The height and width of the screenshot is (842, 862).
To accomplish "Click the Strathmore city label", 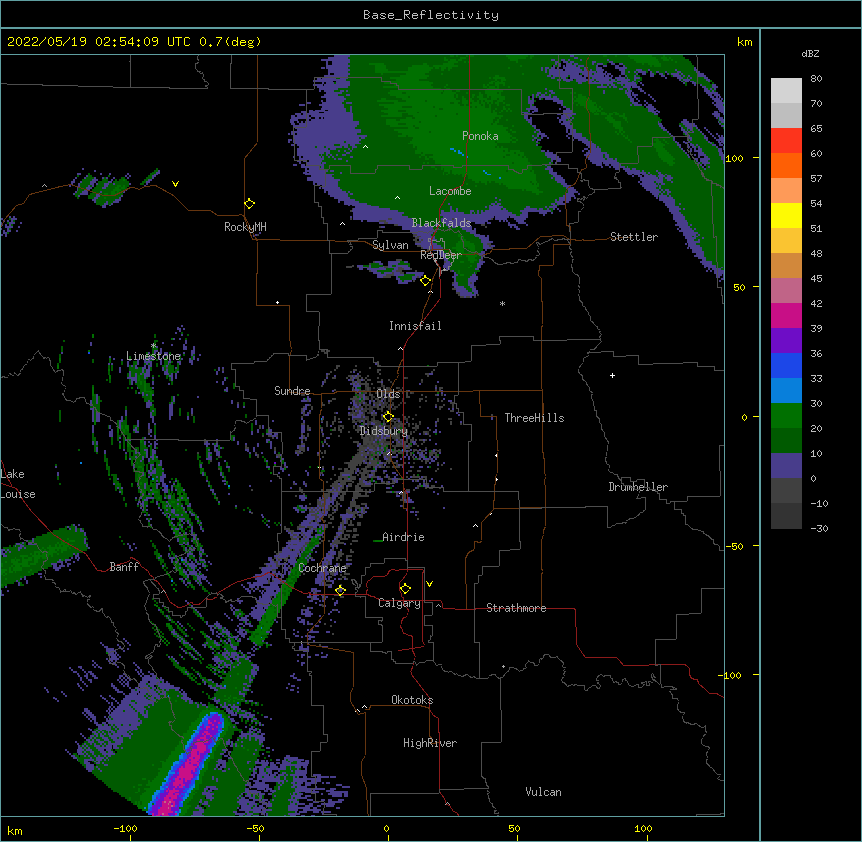I will (516, 607).
